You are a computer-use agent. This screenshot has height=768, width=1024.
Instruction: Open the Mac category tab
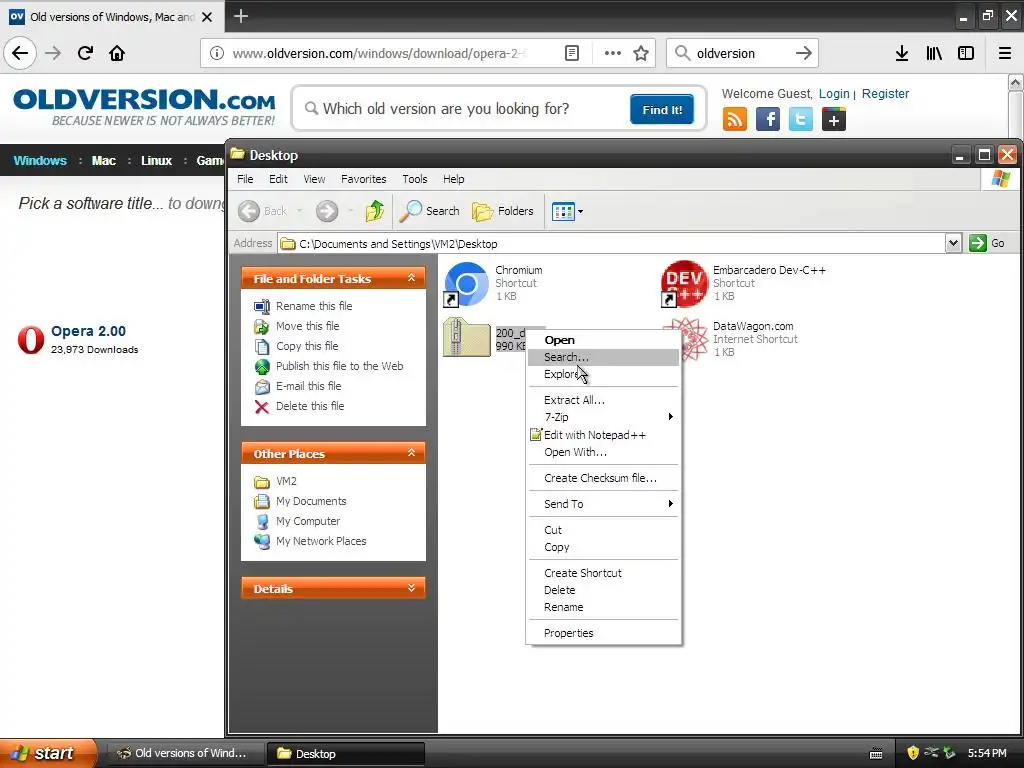pyautogui.click(x=103, y=161)
